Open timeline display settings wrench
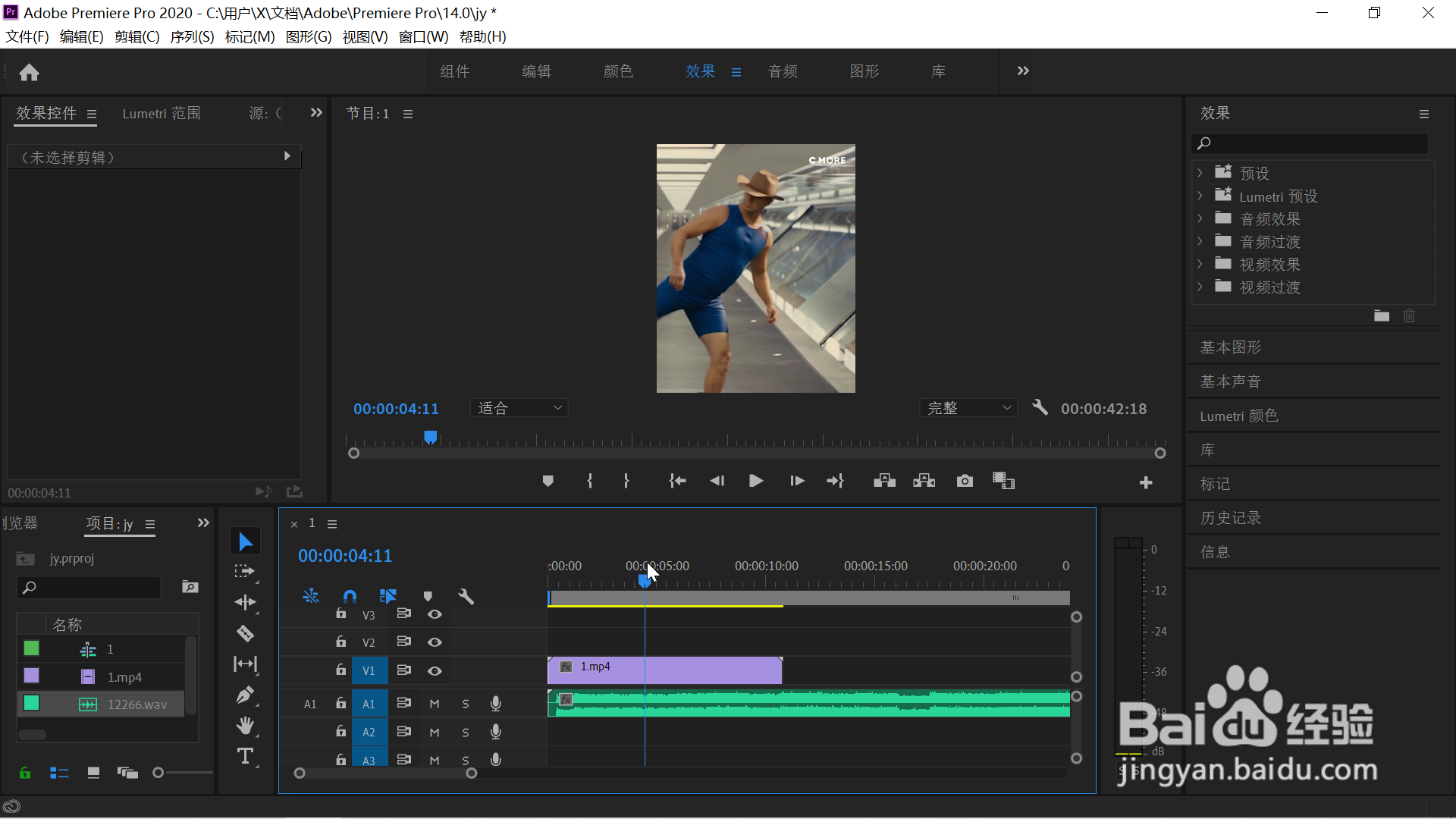This screenshot has height=819, width=1456. [x=466, y=597]
